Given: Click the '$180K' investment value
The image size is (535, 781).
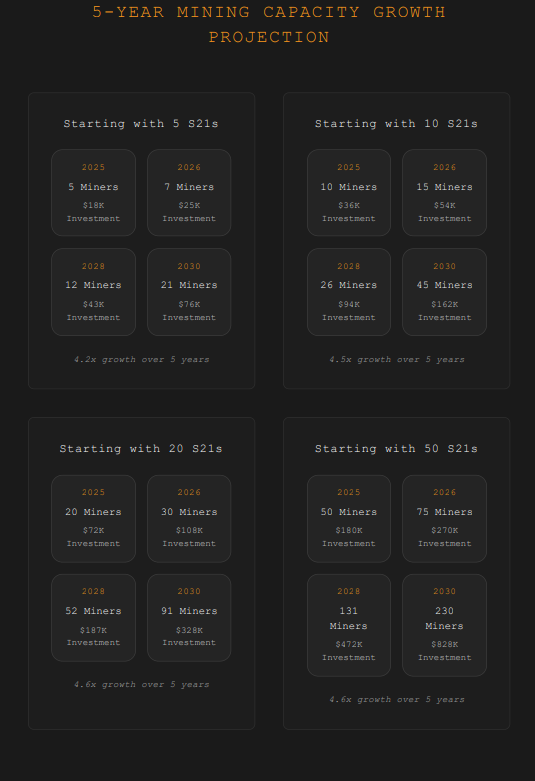Looking at the screenshot, I should [x=349, y=530].
